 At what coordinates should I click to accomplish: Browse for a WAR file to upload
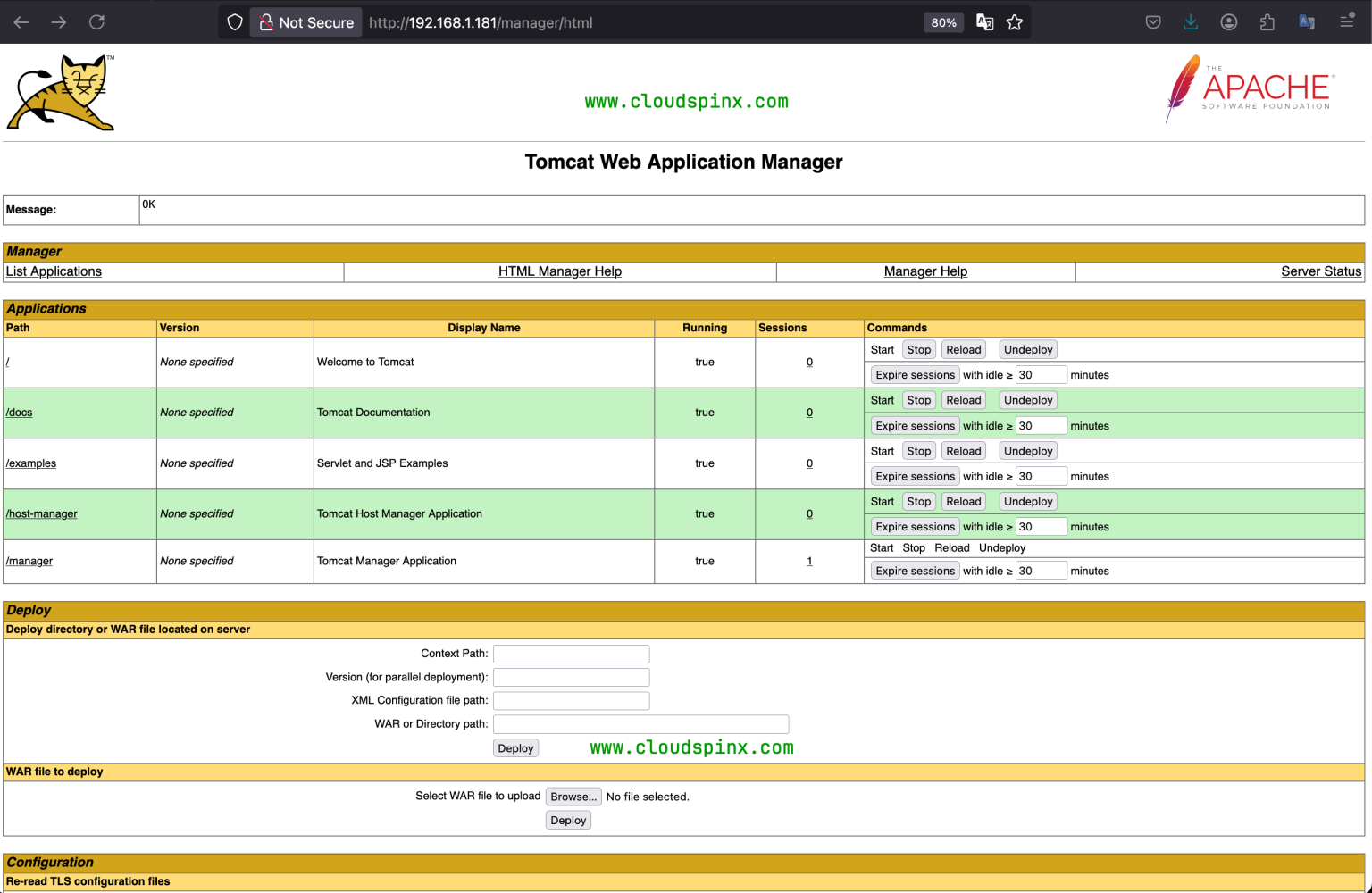point(573,796)
